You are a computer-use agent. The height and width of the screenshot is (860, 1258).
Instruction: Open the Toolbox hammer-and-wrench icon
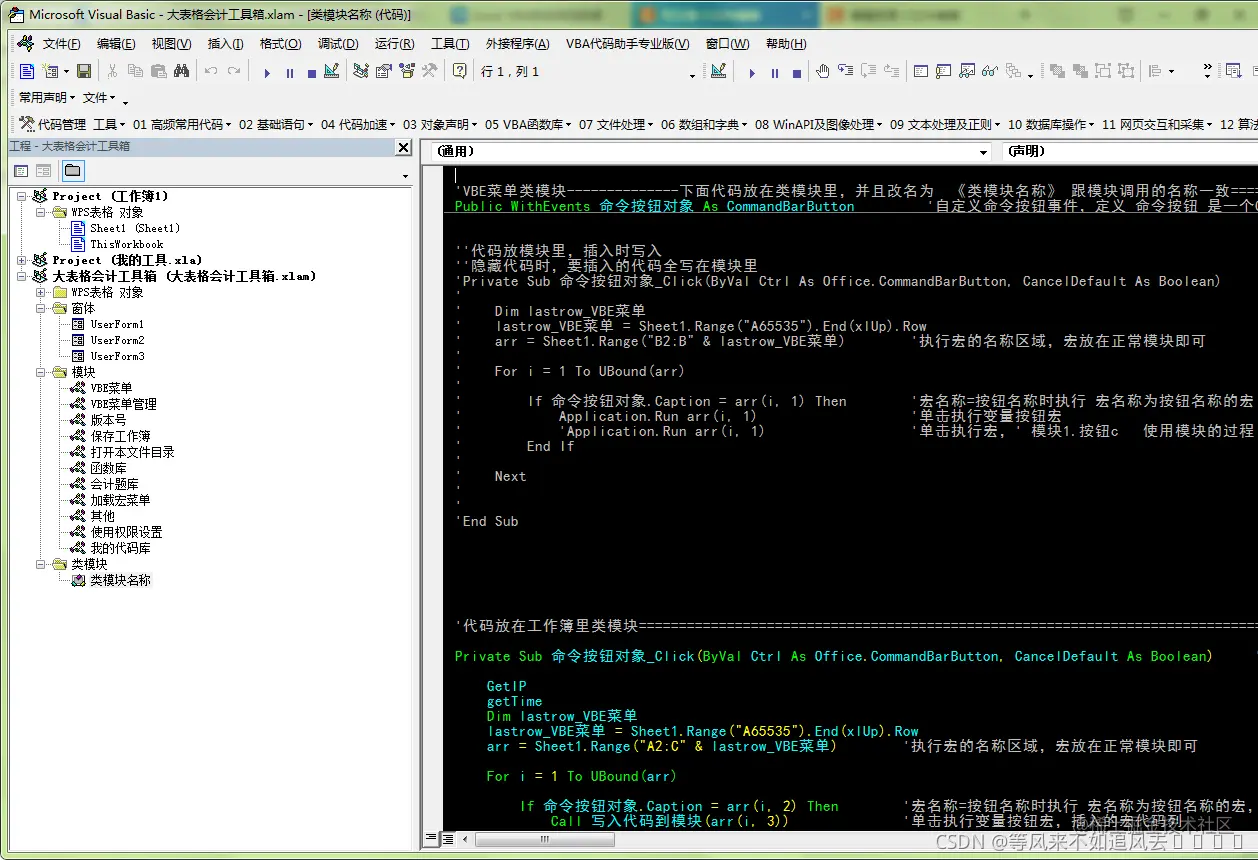pos(429,71)
